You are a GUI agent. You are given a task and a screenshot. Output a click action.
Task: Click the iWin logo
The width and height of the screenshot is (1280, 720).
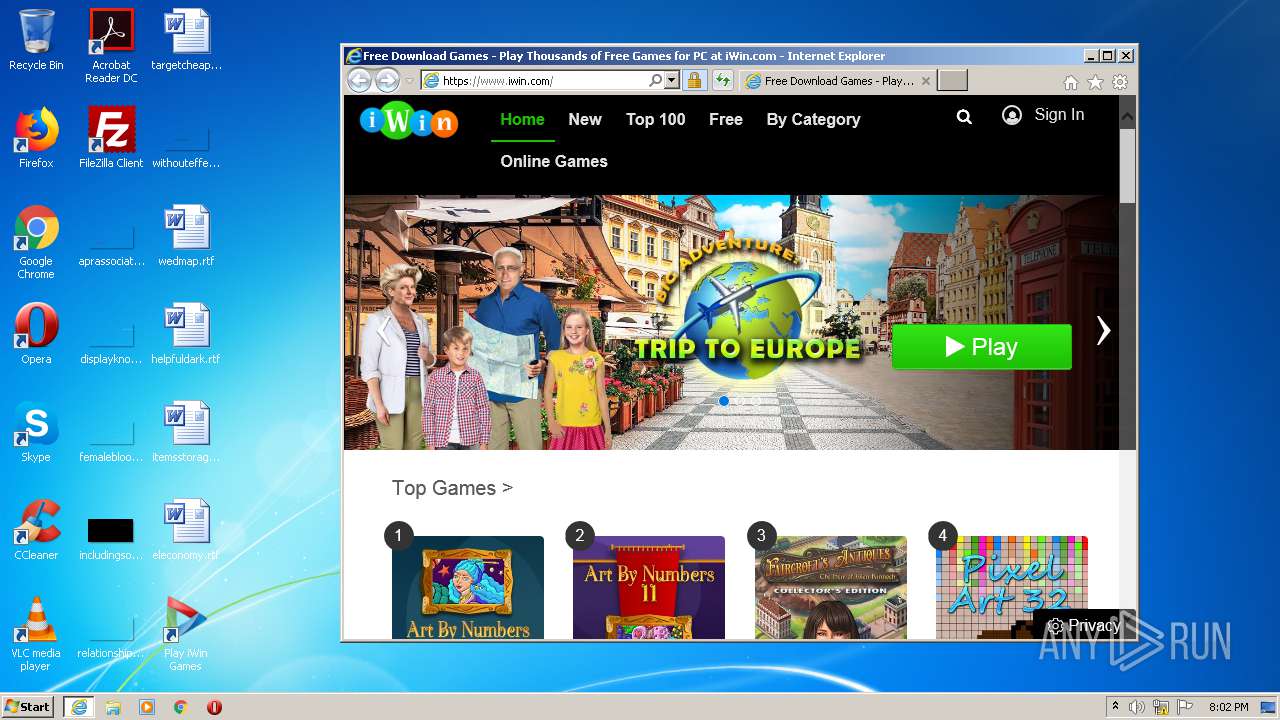pyautogui.click(x=409, y=122)
